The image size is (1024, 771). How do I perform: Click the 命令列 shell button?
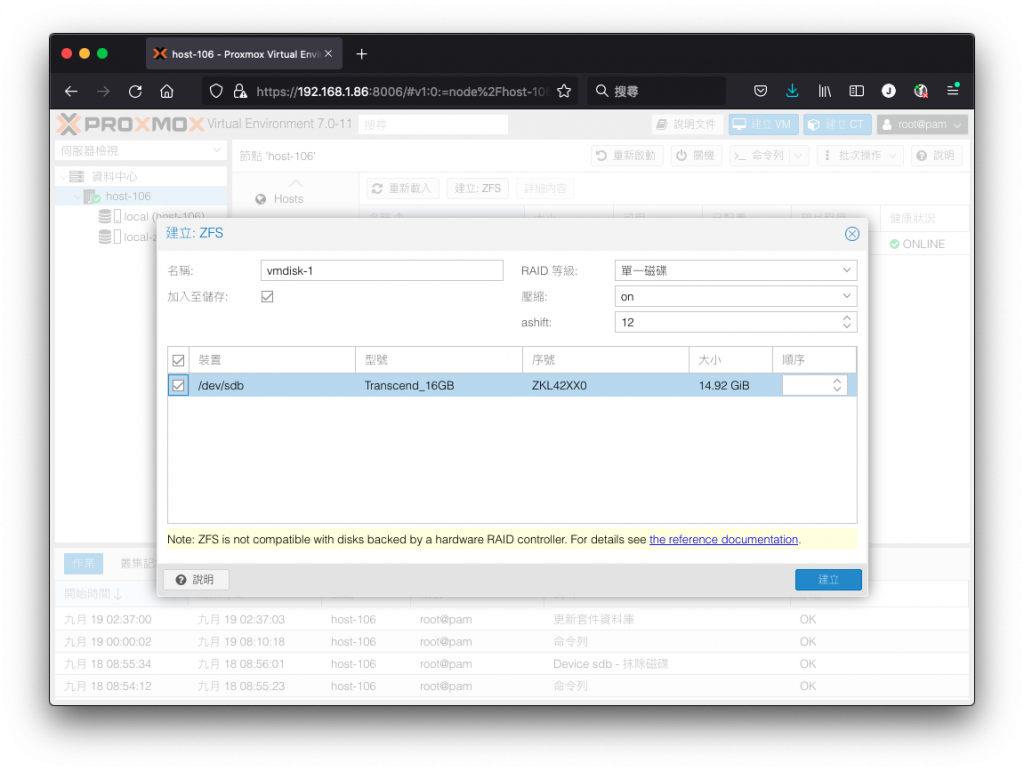[x=760, y=156]
